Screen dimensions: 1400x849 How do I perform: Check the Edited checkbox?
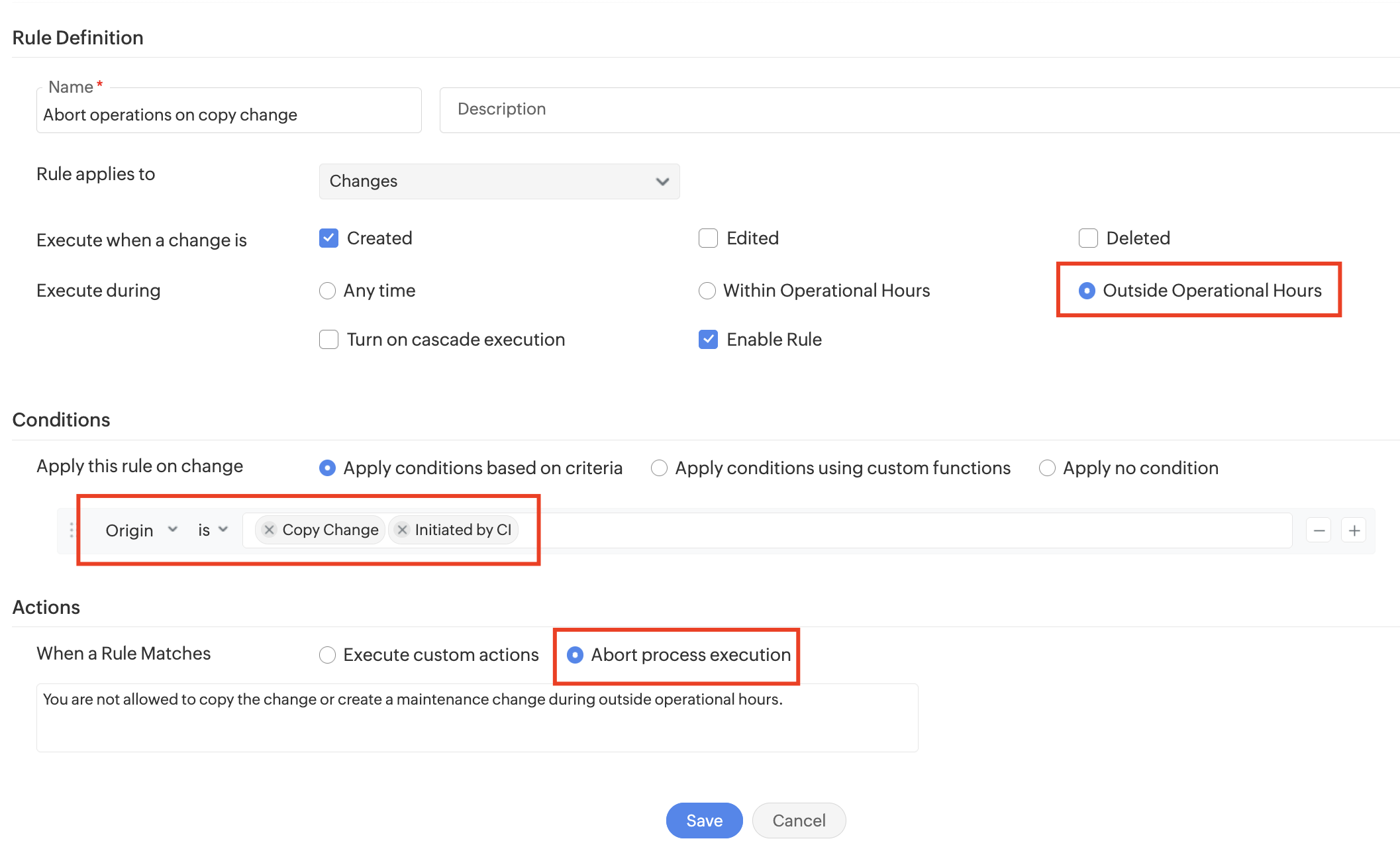click(x=708, y=238)
